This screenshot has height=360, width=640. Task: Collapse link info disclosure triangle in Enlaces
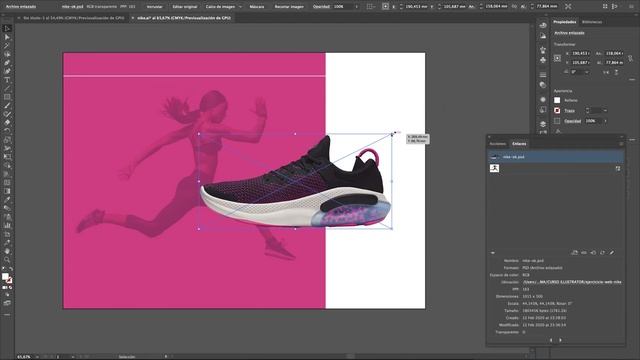(x=493, y=253)
